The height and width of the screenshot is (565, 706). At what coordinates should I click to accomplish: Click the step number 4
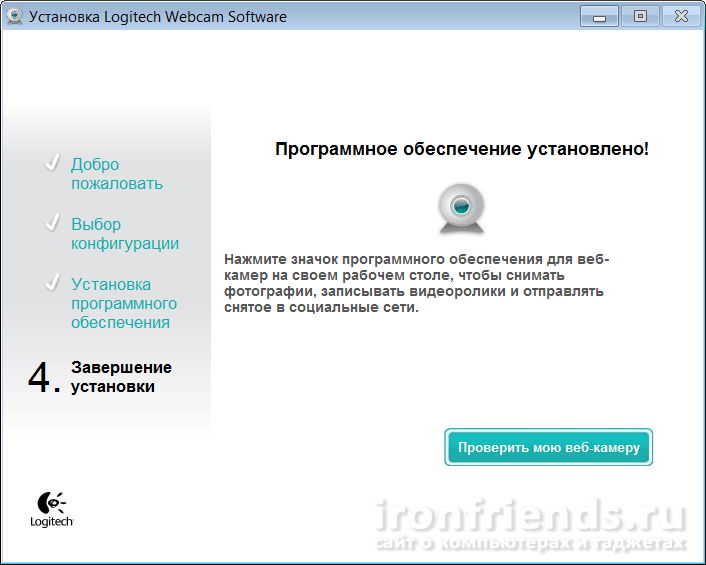point(44,377)
